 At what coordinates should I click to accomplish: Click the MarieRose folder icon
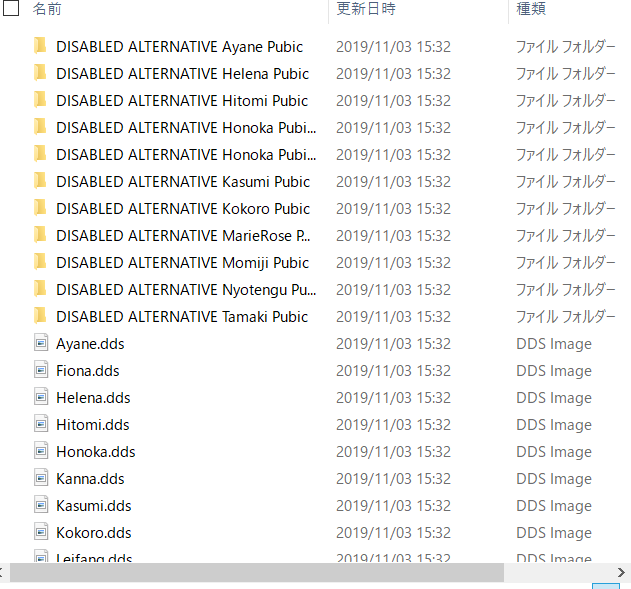41,235
